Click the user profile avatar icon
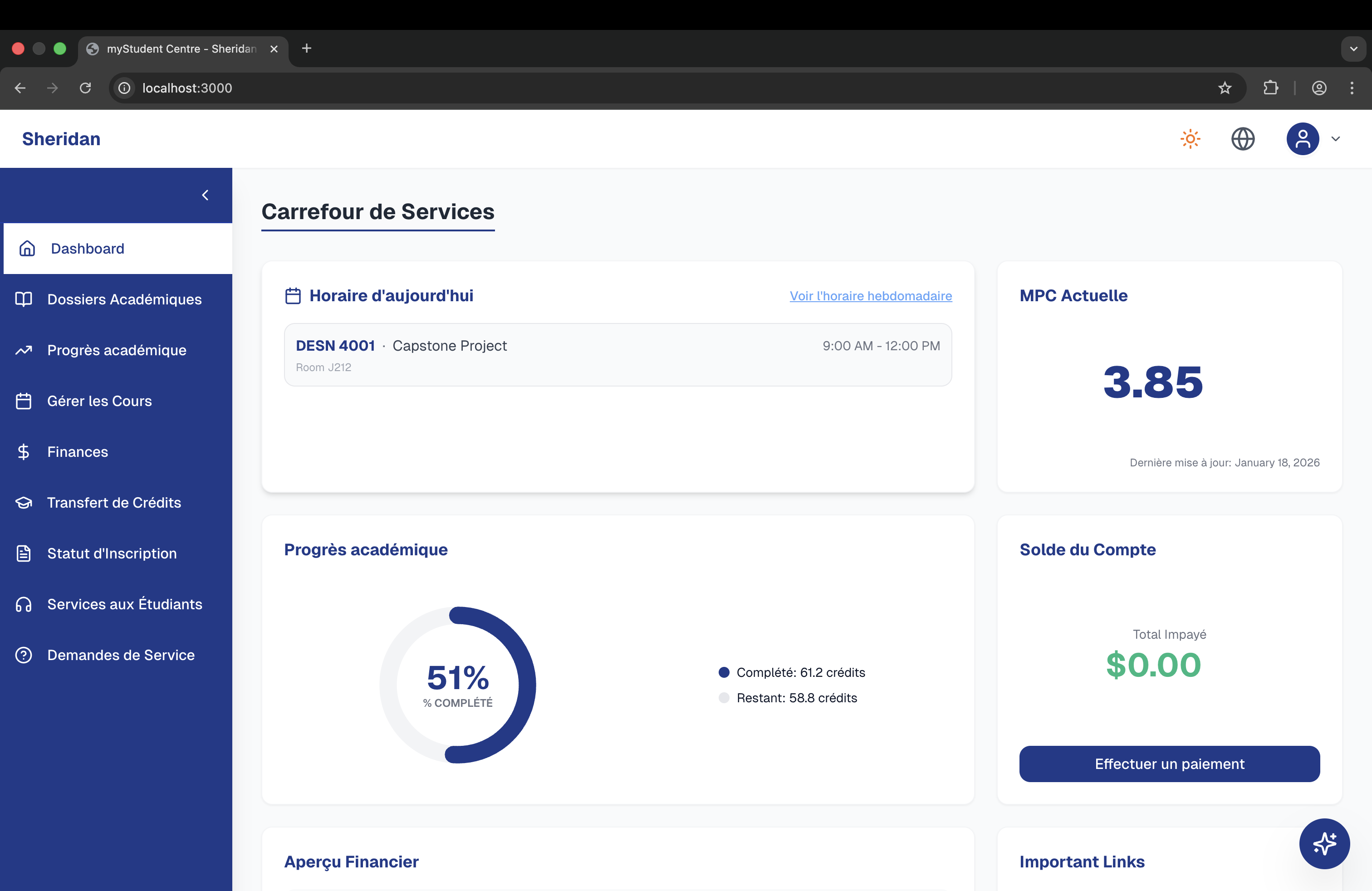 [1302, 139]
